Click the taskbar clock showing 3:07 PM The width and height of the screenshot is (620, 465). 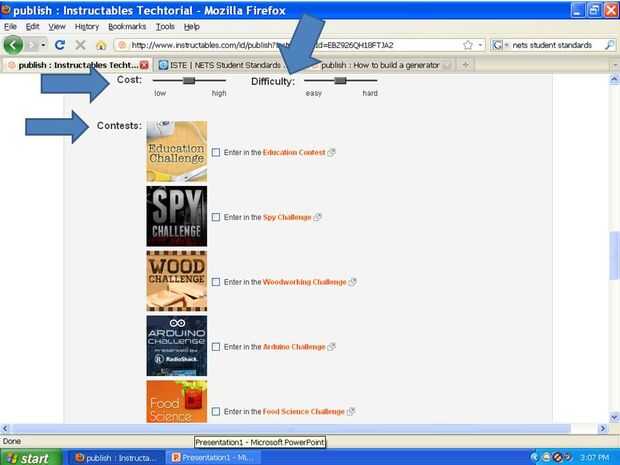tap(594, 458)
